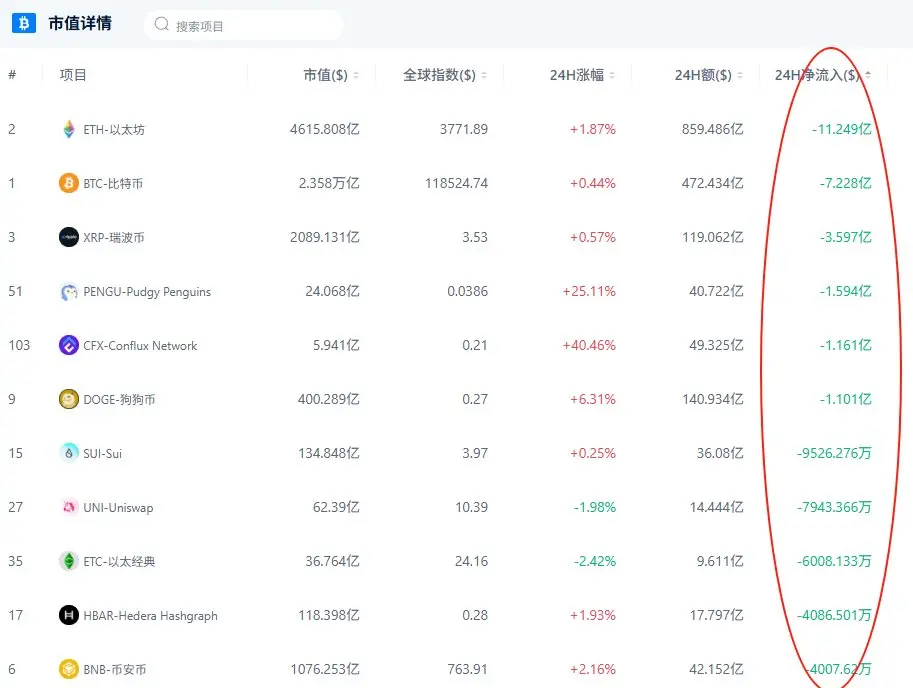Click the ETC Ethereum Classic icon
The height and width of the screenshot is (688, 913).
click(x=69, y=562)
